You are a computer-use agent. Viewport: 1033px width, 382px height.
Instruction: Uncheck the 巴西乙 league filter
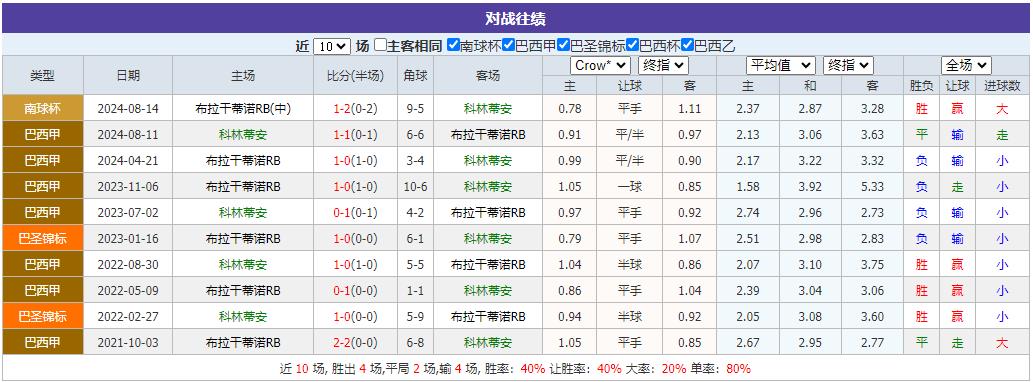coord(687,45)
